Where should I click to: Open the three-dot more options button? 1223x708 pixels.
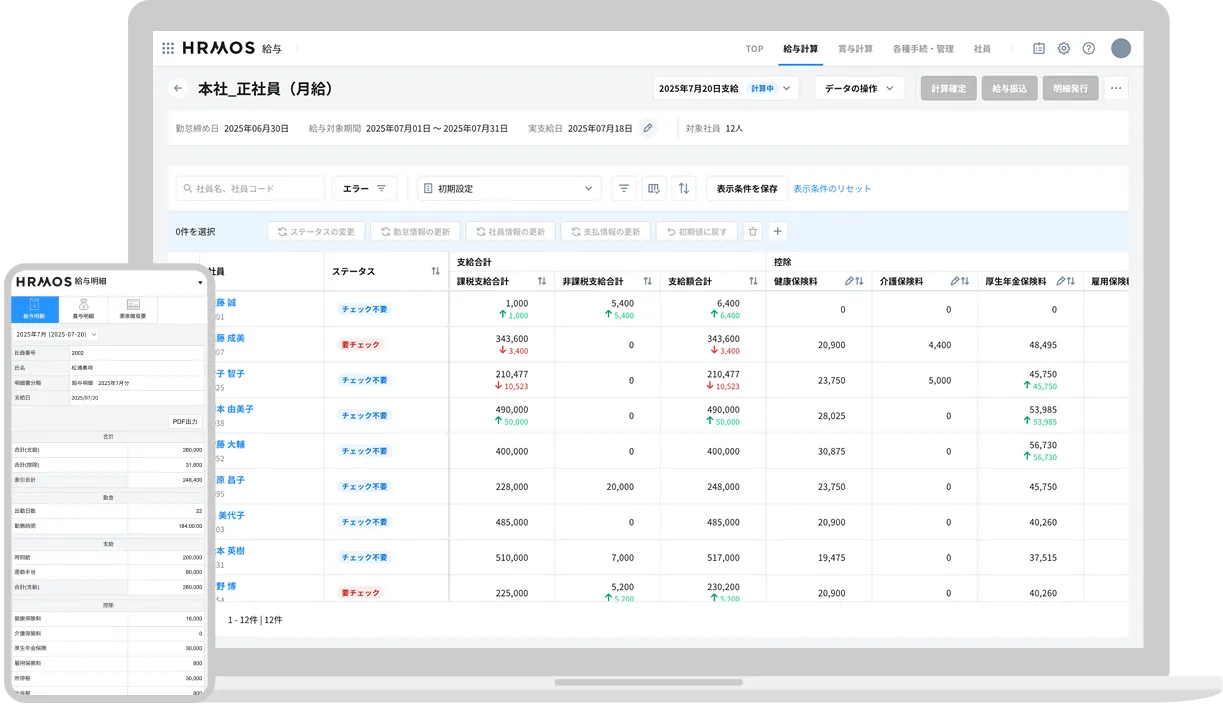1116,88
